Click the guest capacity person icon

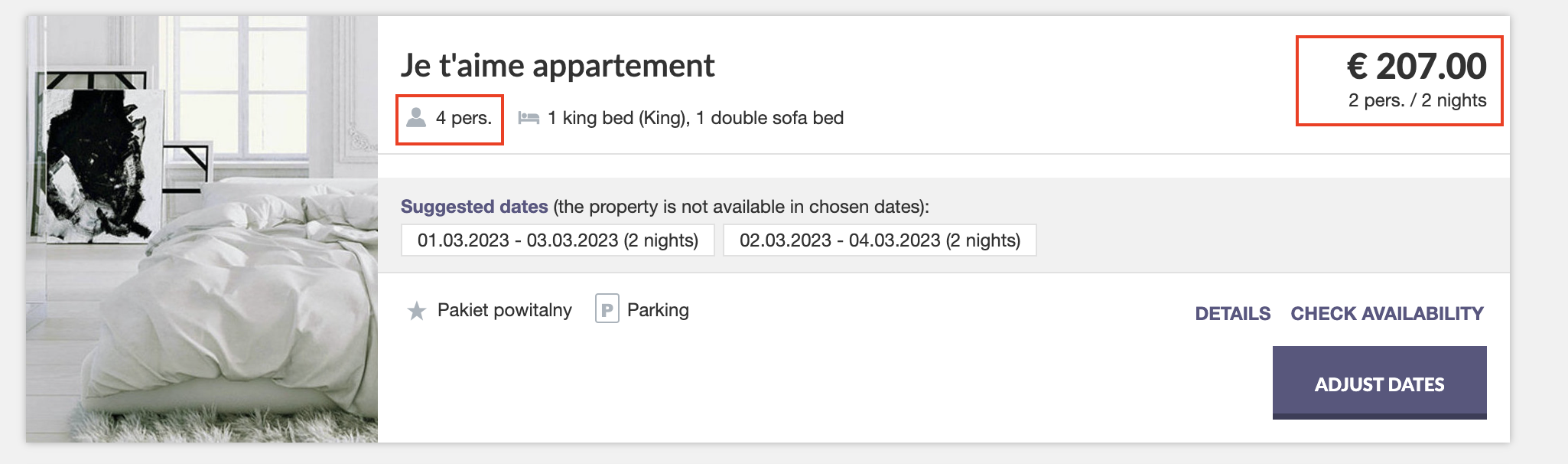(x=416, y=117)
